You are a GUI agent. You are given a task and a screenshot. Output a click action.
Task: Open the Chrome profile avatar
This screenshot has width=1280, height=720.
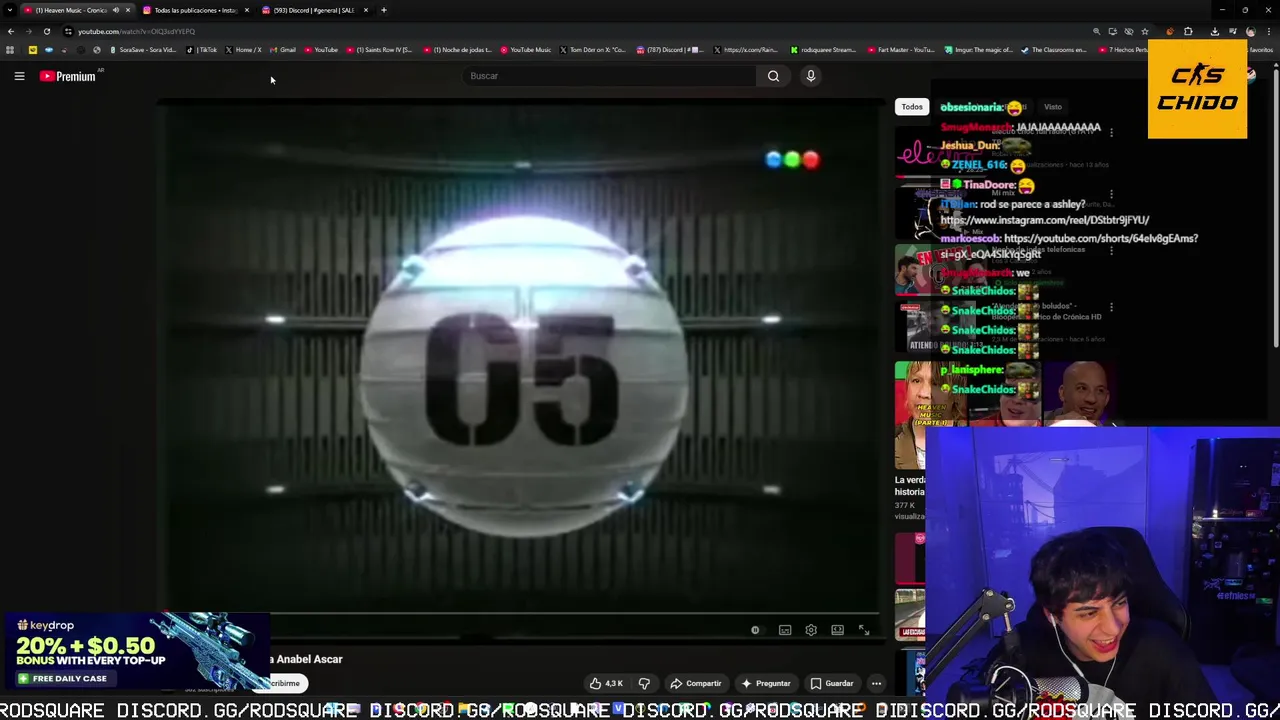(1250, 31)
